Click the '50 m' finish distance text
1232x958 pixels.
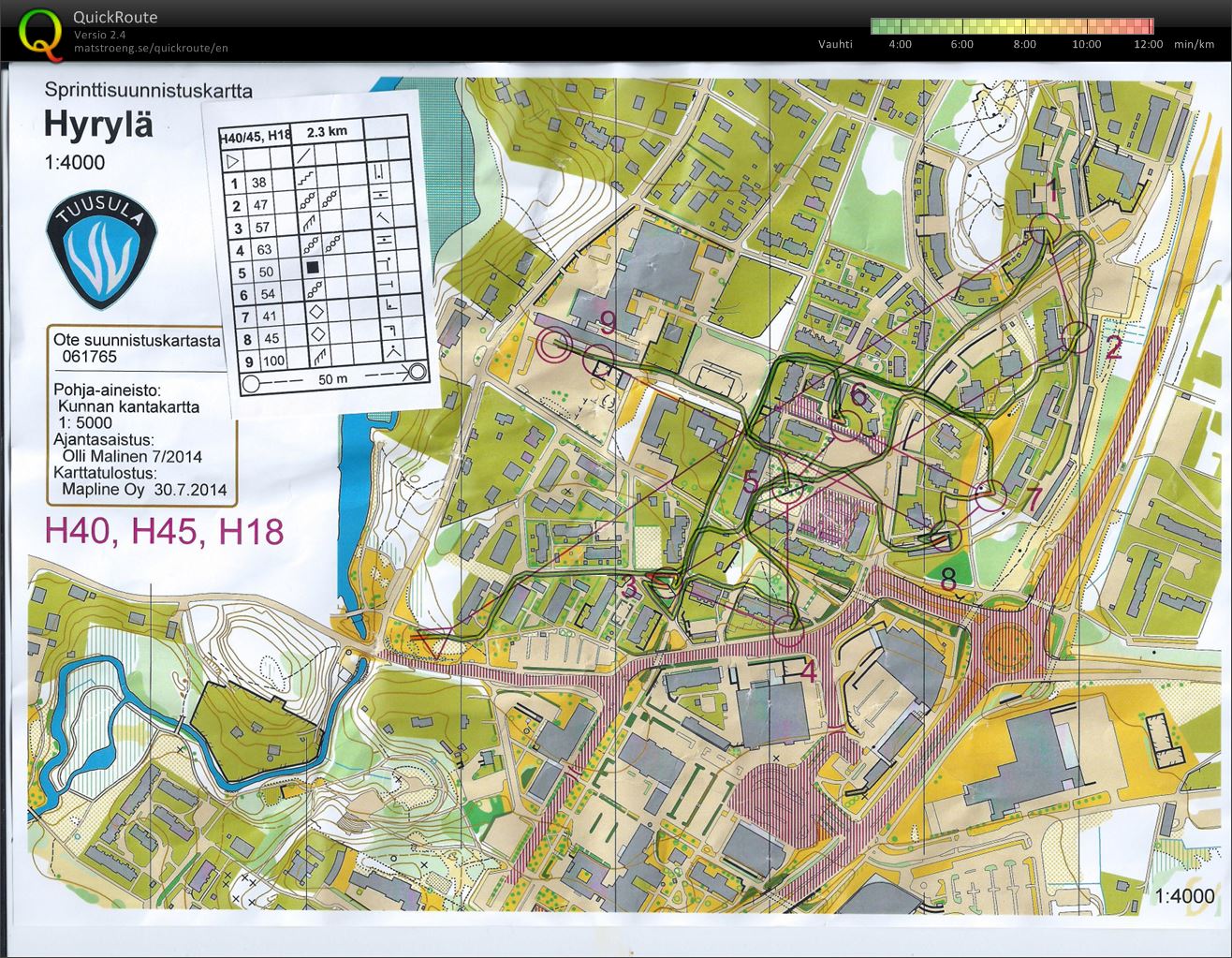pos(332,378)
